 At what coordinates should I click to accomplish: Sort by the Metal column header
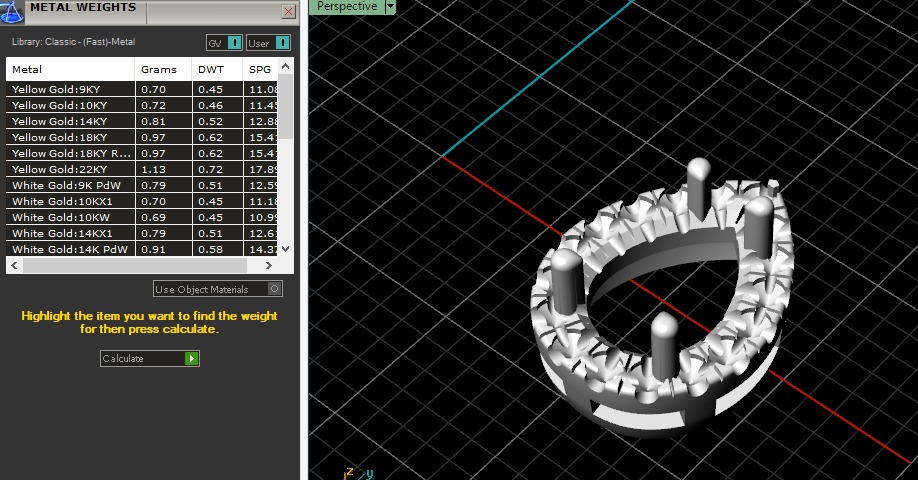(x=70, y=69)
